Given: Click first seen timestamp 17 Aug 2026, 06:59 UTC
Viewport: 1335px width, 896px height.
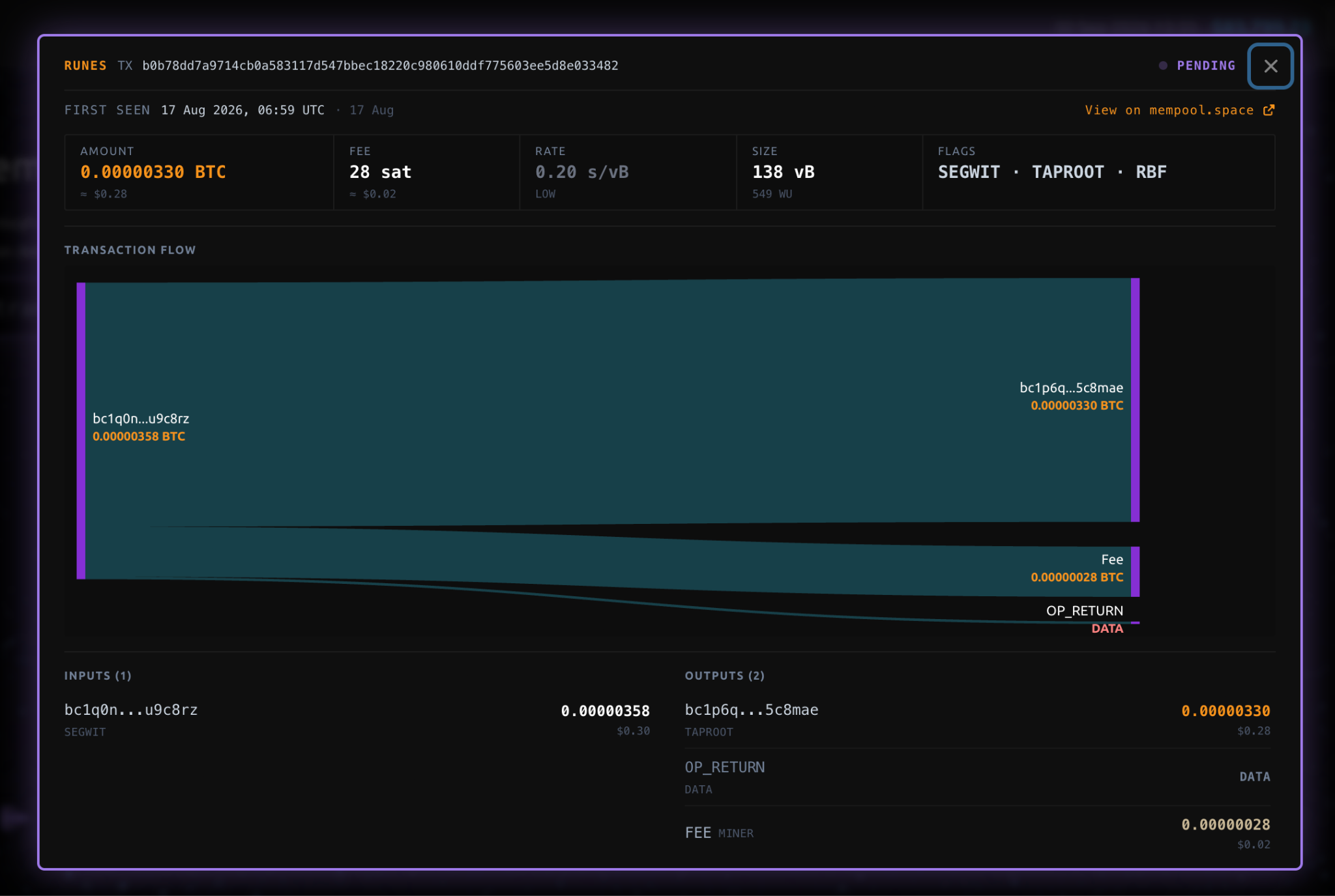Looking at the screenshot, I should pos(242,110).
